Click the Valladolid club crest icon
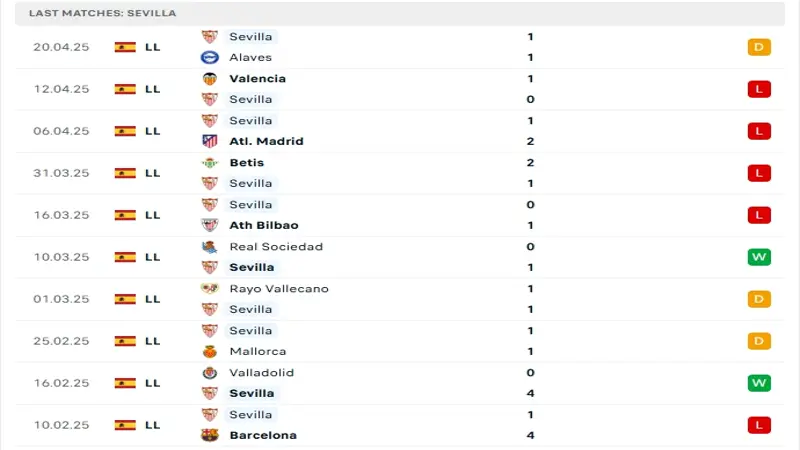 coord(210,372)
